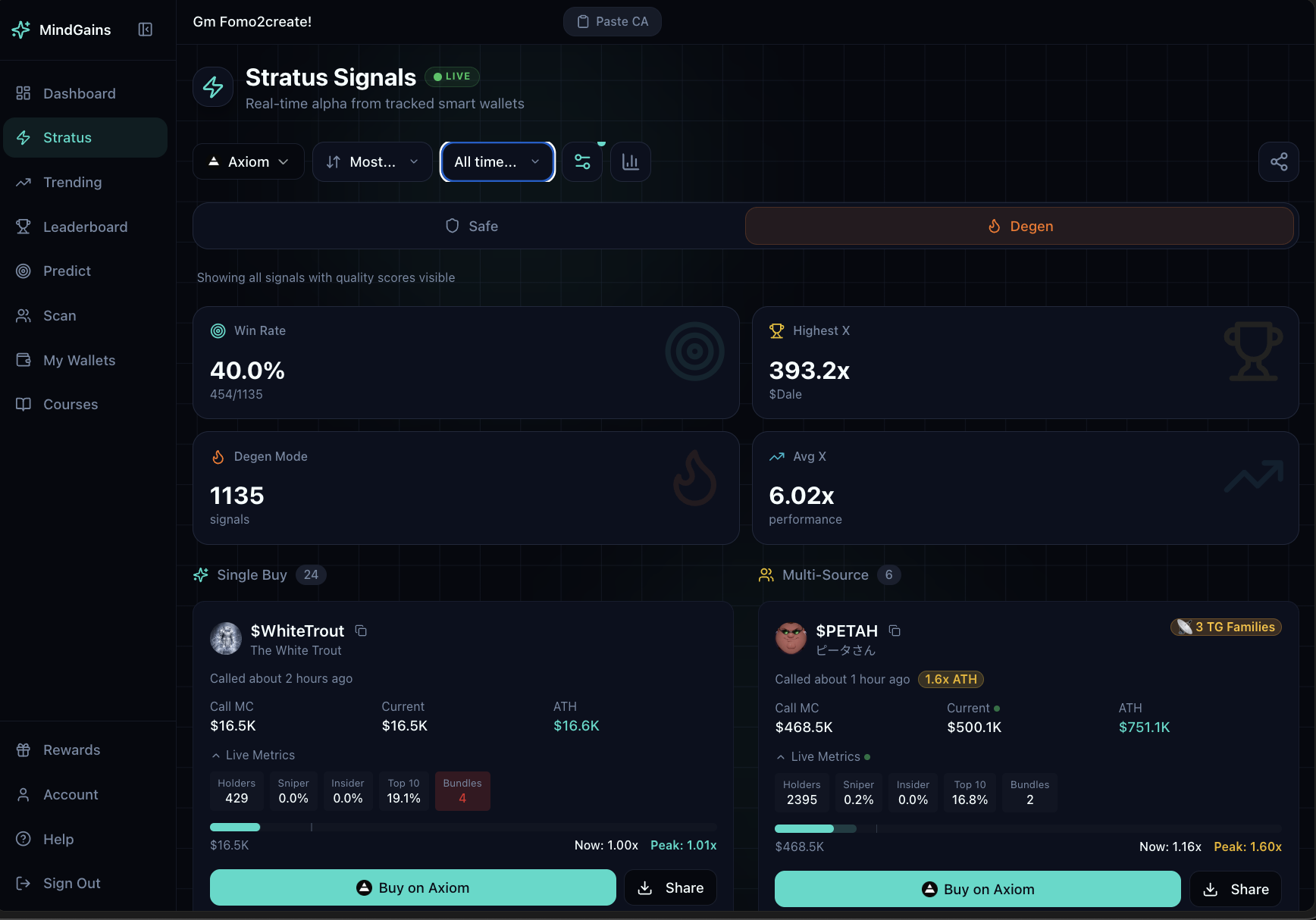Screen dimensions: 1316x920
Task: Click Buy on Axiom for $PETAH
Action: pyautogui.click(x=976, y=889)
